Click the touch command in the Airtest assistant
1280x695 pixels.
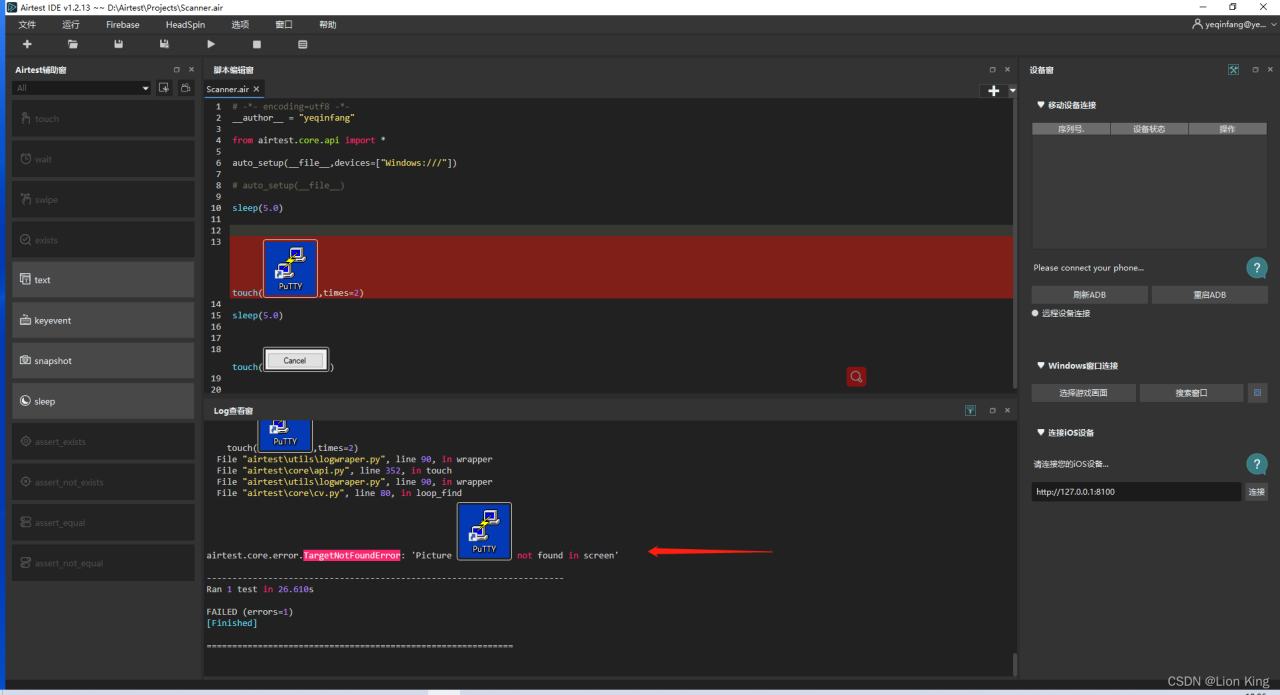tap(103, 119)
